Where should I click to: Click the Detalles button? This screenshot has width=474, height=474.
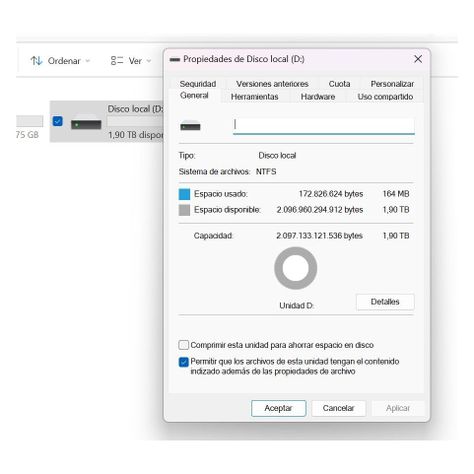pyautogui.click(x=385, y=302)
